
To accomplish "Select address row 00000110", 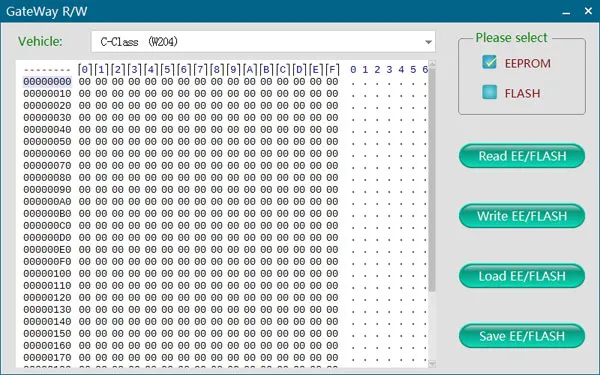I will 47,286.
